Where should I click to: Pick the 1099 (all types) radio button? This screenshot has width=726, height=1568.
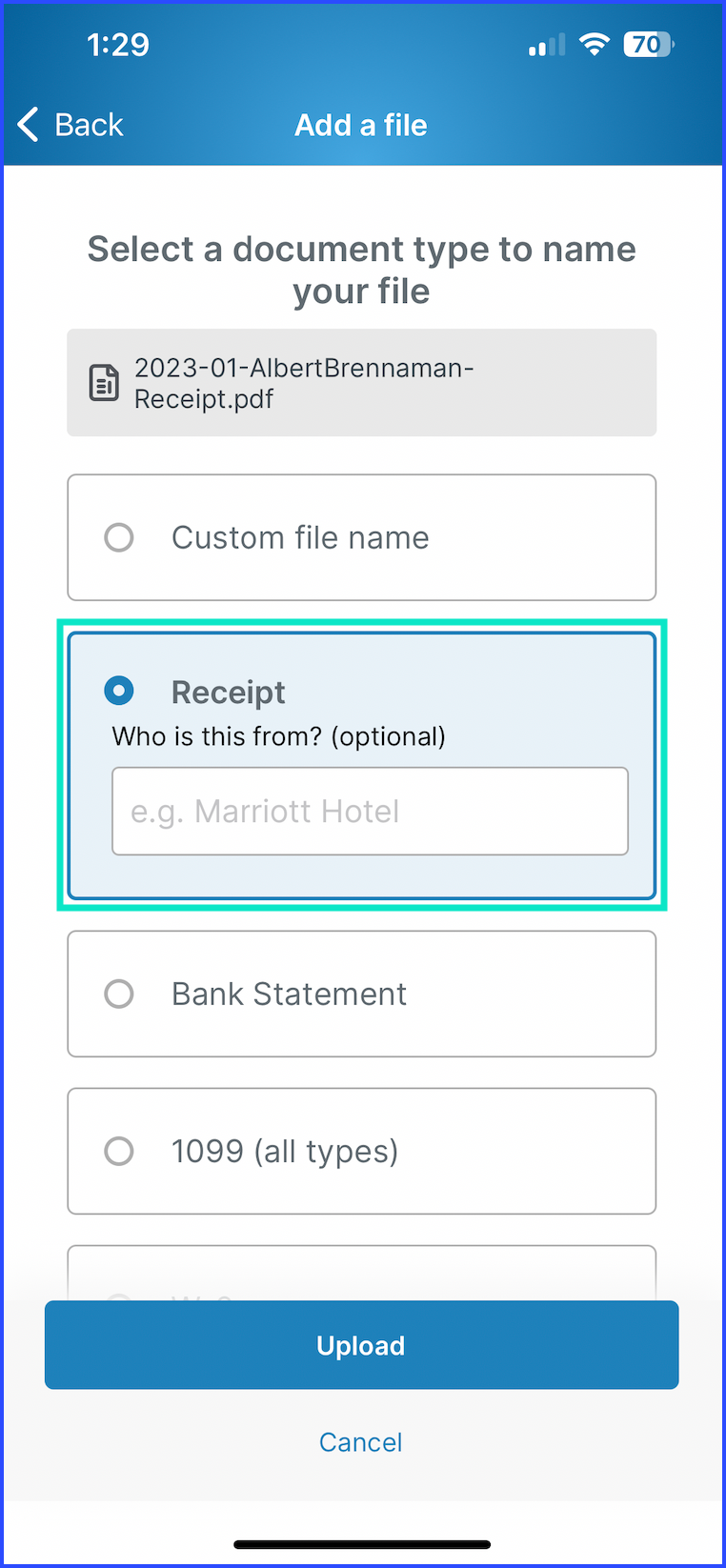pyautogui.click(x=119, y=1151)
